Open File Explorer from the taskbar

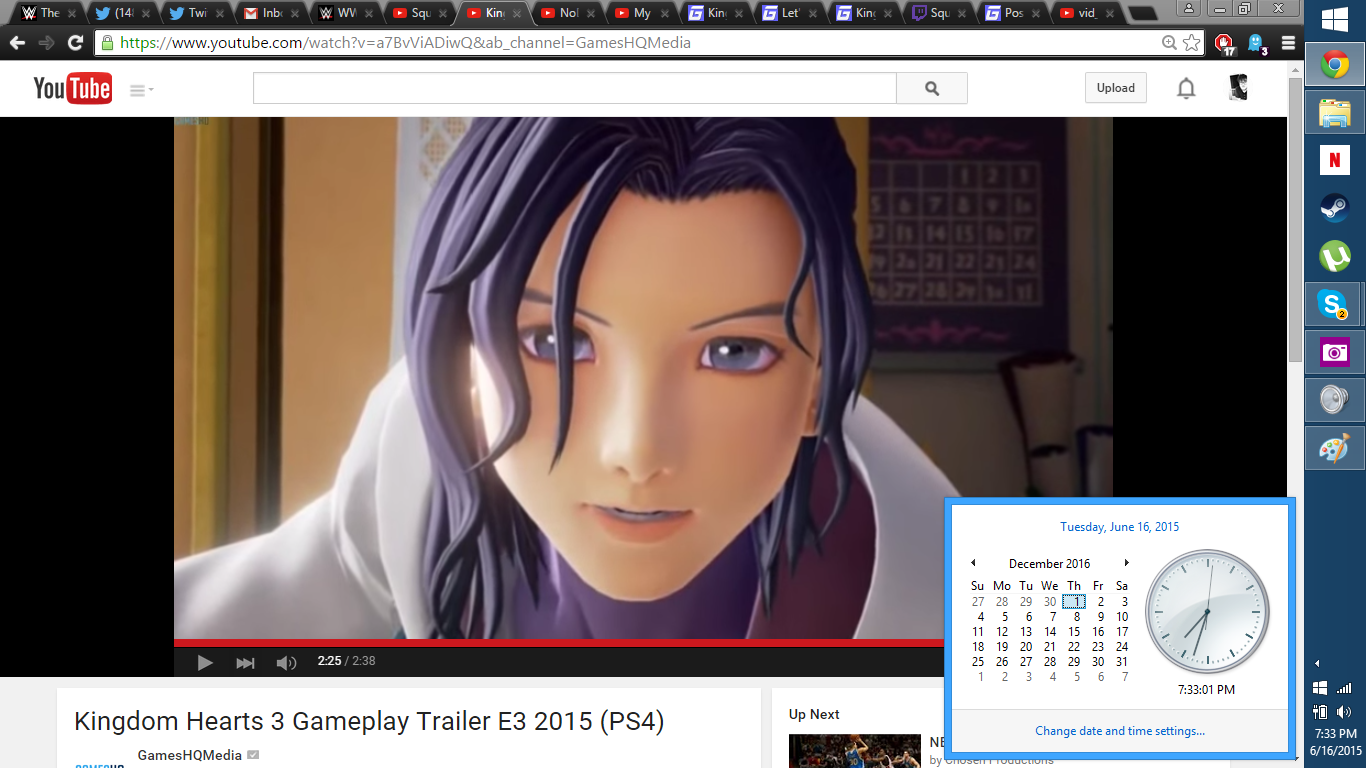coord(1334,113)
